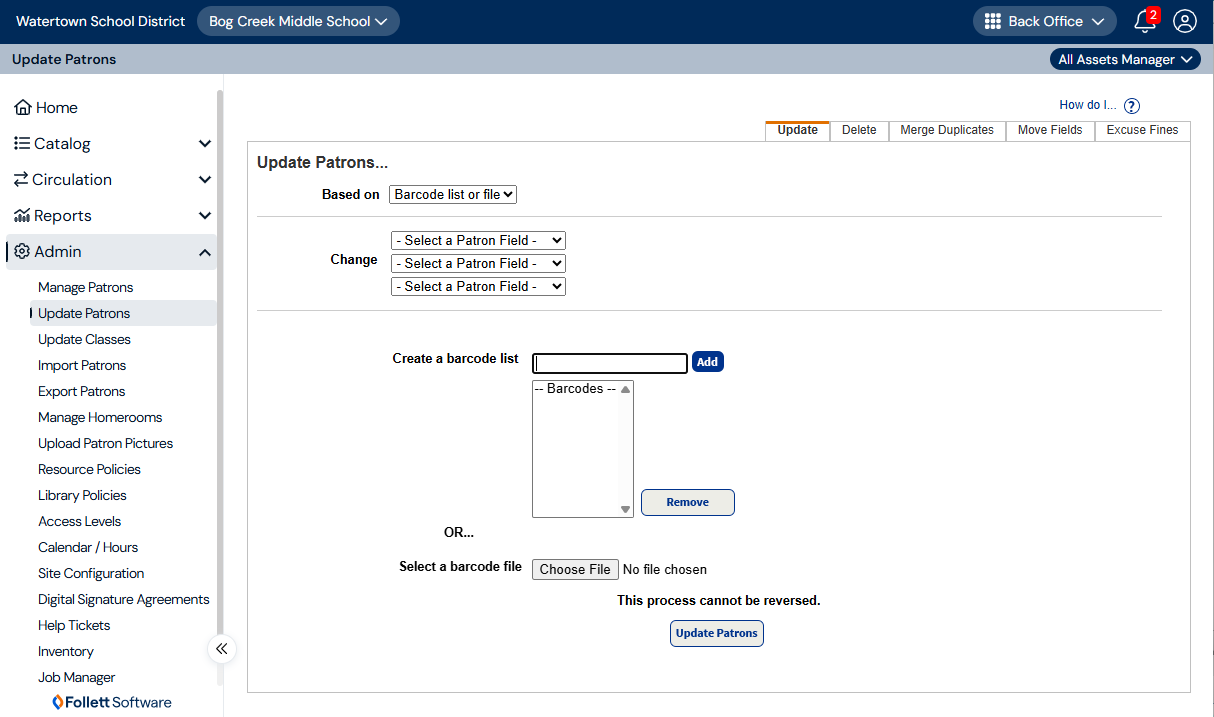Switch to the Delete tab
The height and width of the screenshot is (717, 1214).
click(859, 130)
